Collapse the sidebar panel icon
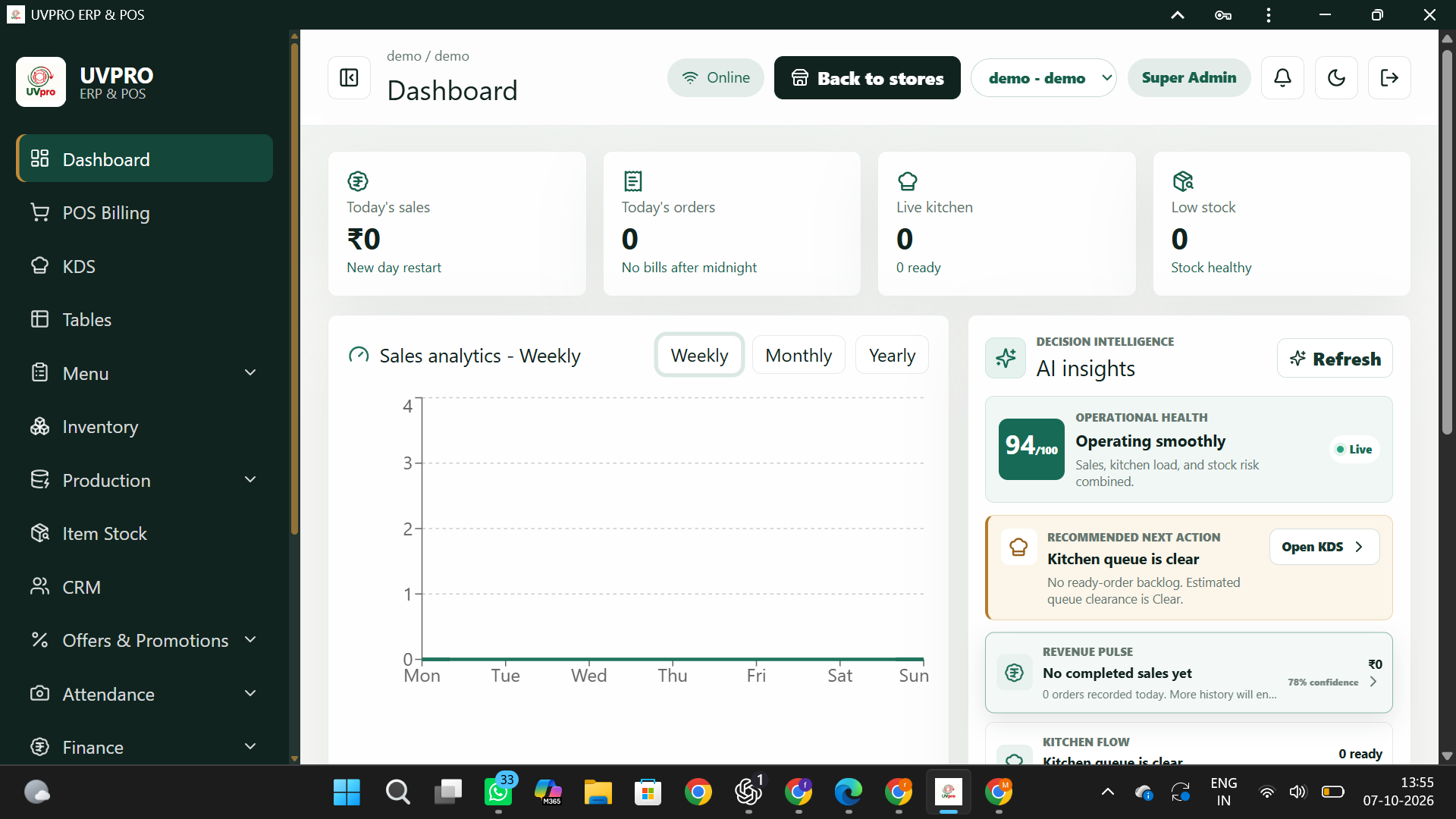This screenshot has height=819, width=1456. point(349,77)
